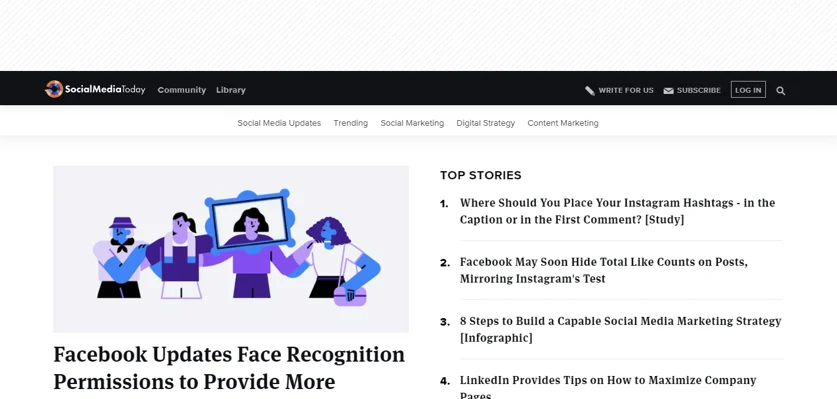Open Content Marketing category

coord(563,123)
